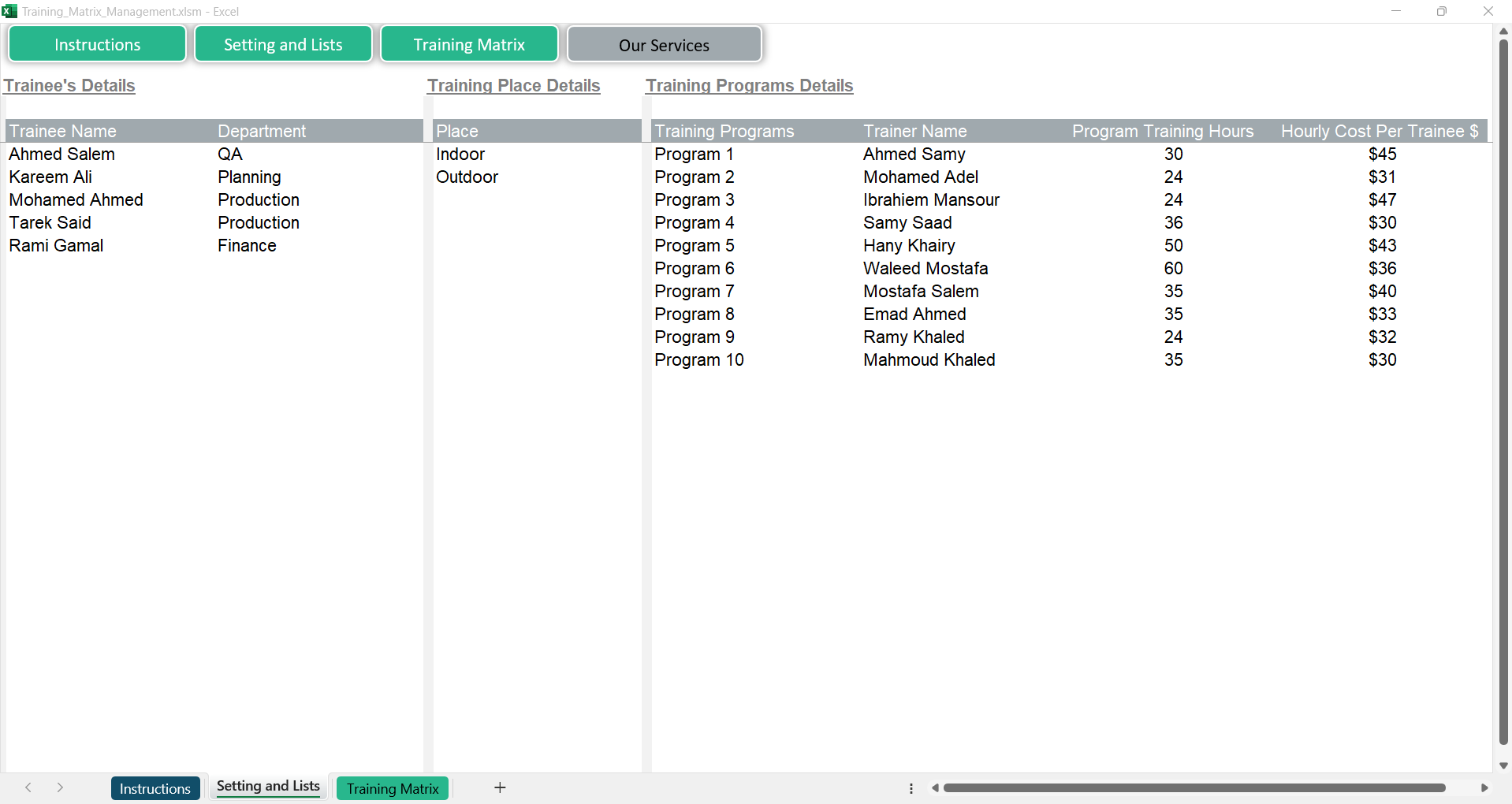The height and width of the screenshot is (804, 1512).
Task: Click the vertical scroll down arrow
Action: [x=1503, y=765]
